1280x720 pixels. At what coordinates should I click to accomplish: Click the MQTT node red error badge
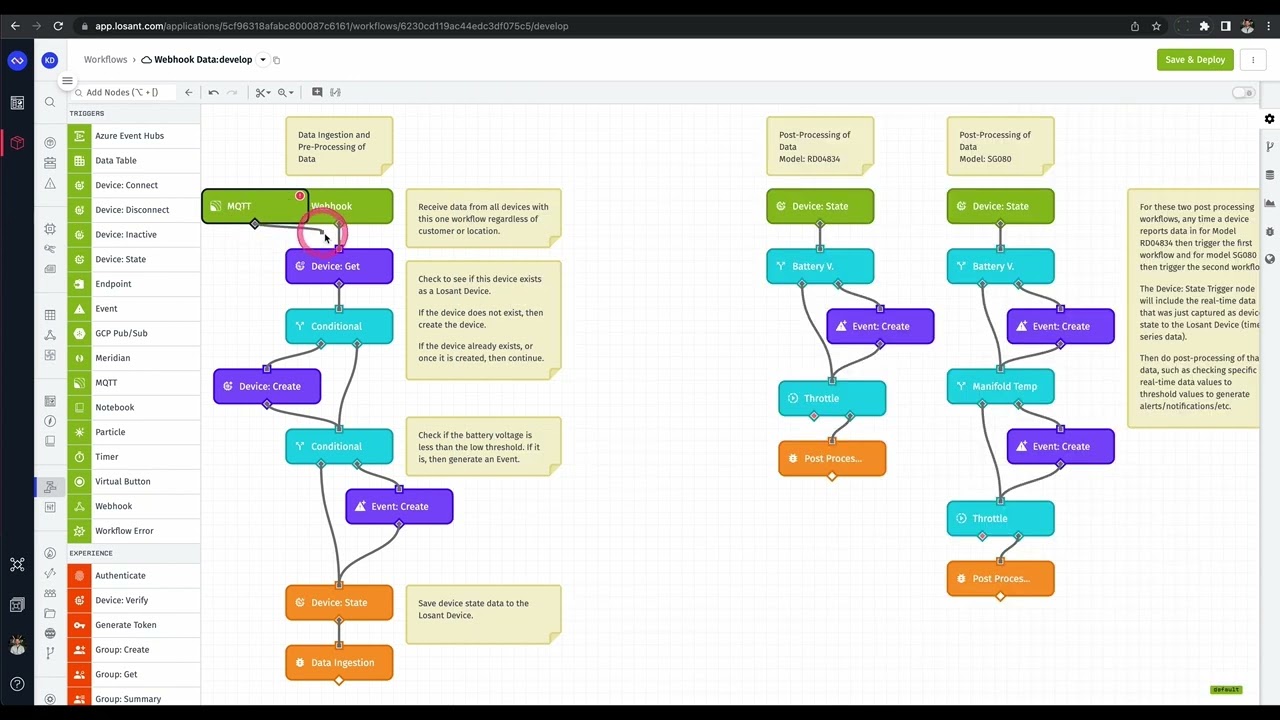point(299,195)
